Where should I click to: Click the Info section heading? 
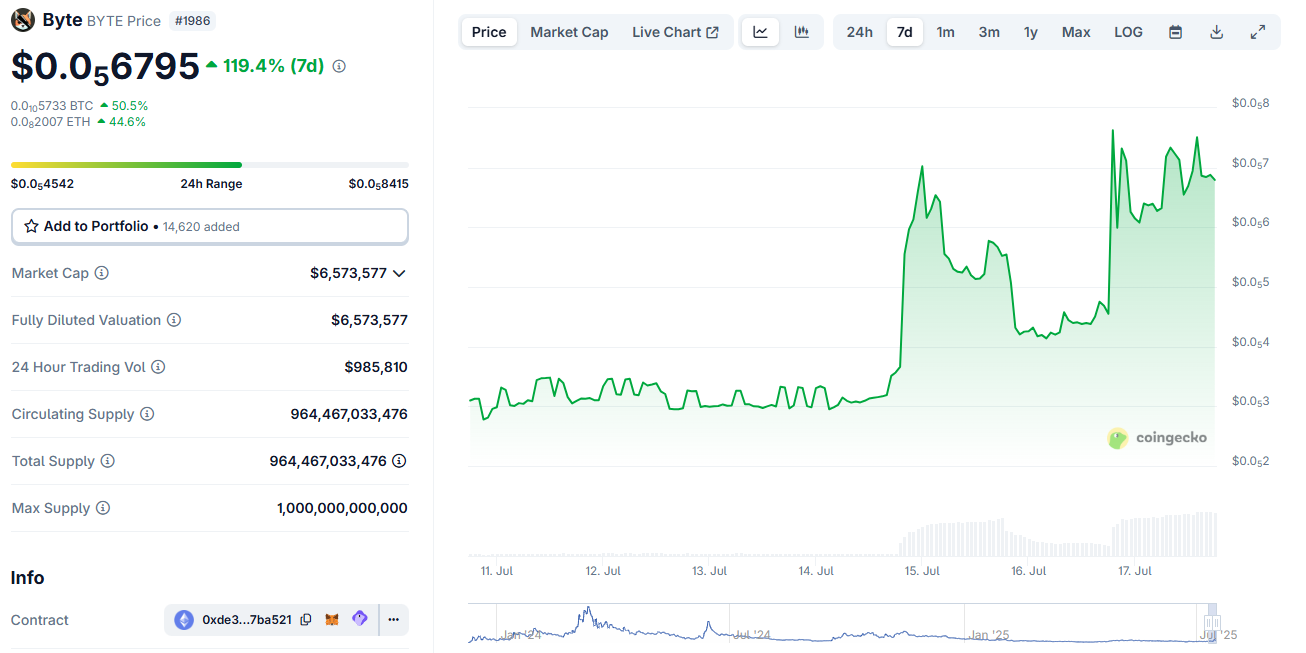(x=27, y=578)
